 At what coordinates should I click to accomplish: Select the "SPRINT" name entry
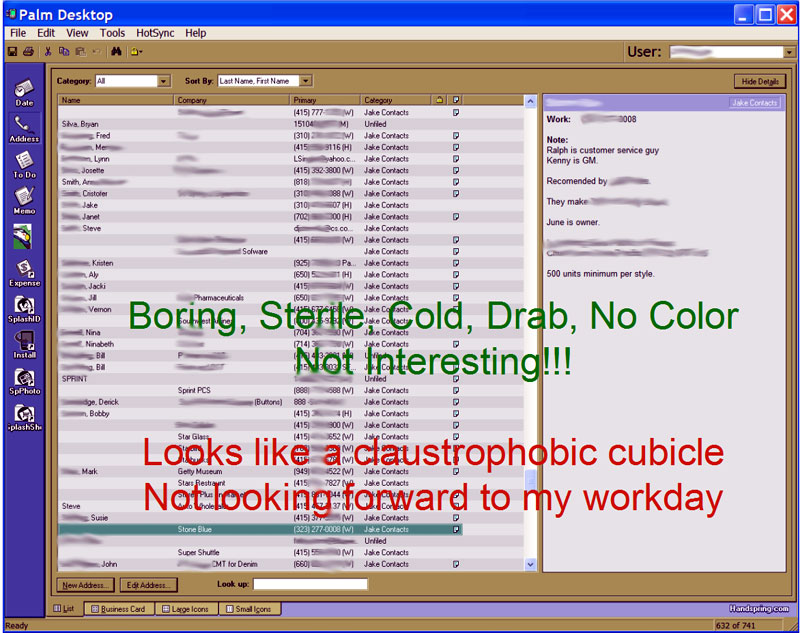(74, 379)
